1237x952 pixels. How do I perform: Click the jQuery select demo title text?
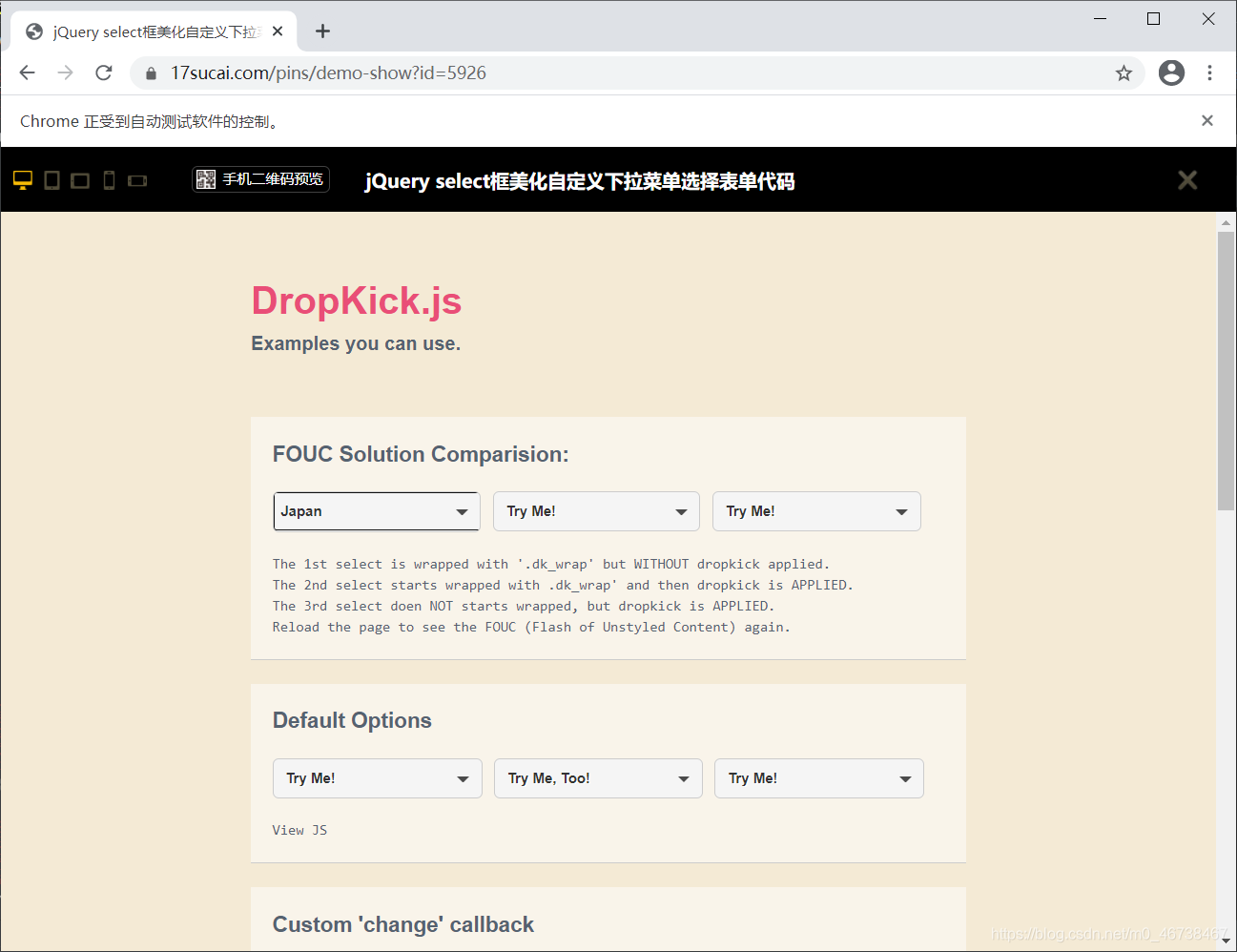point(580,181)
